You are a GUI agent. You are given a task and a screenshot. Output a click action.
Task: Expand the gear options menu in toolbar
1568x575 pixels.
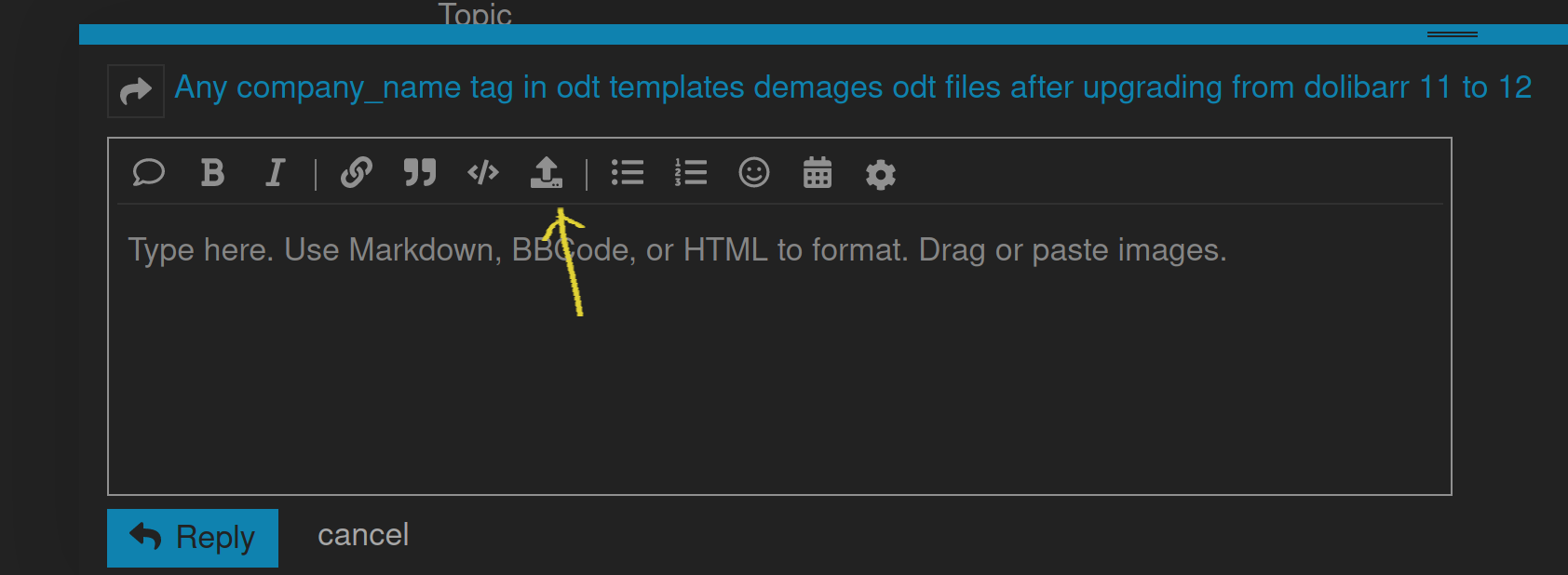point(881,174)
